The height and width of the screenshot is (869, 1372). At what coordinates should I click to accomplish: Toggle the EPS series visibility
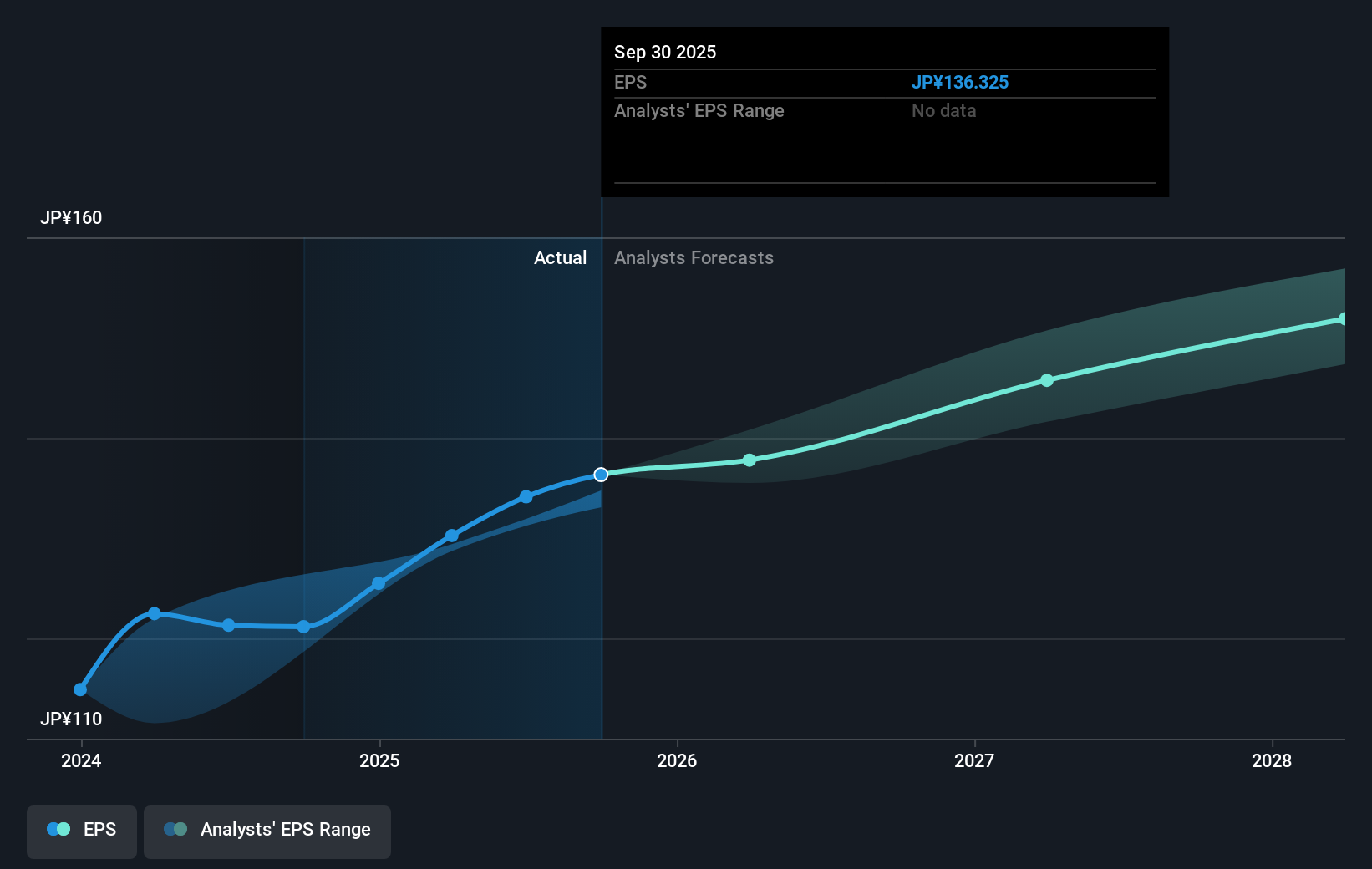(x=81, y=830)
